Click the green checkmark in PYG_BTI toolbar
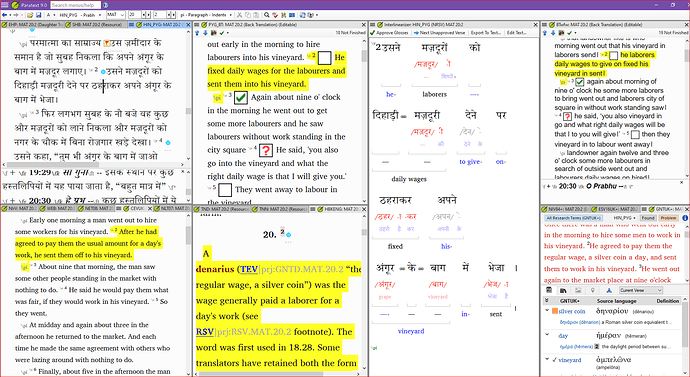 [x=222, y=33]
